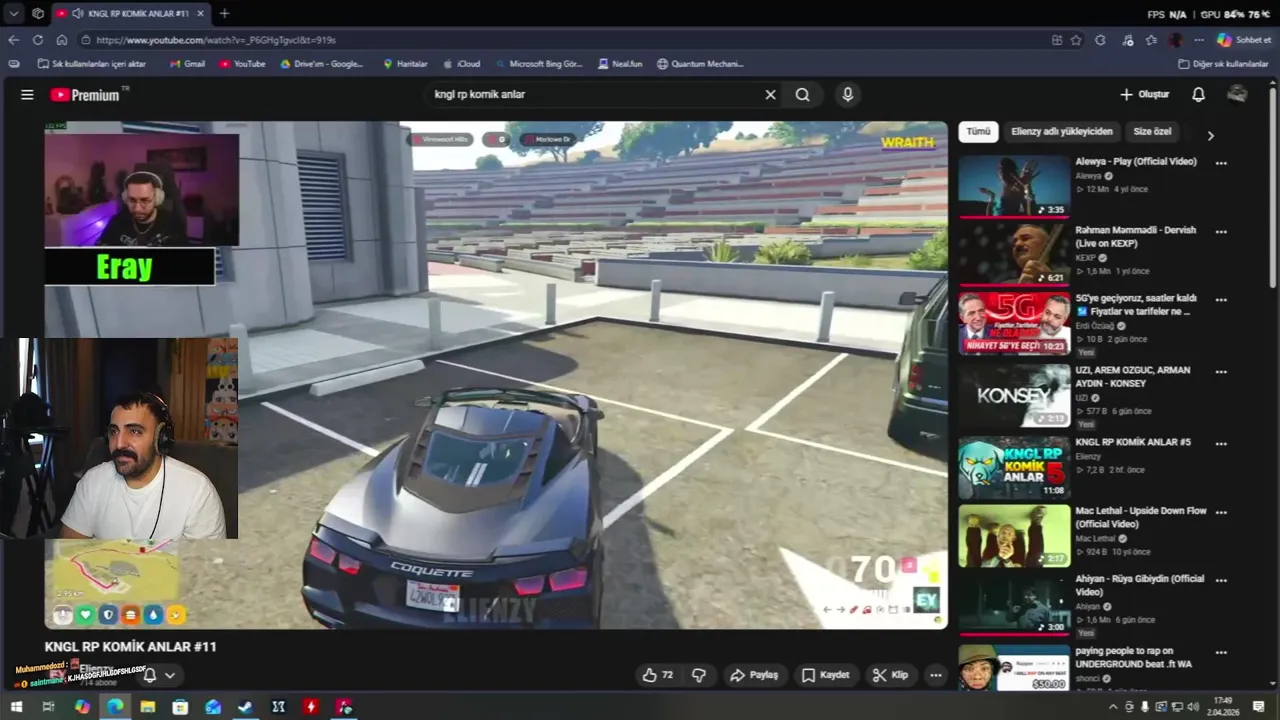1280x720 pixels.
Task: Open Alewya - Play video thumbnail
Action: point(1014,186)
